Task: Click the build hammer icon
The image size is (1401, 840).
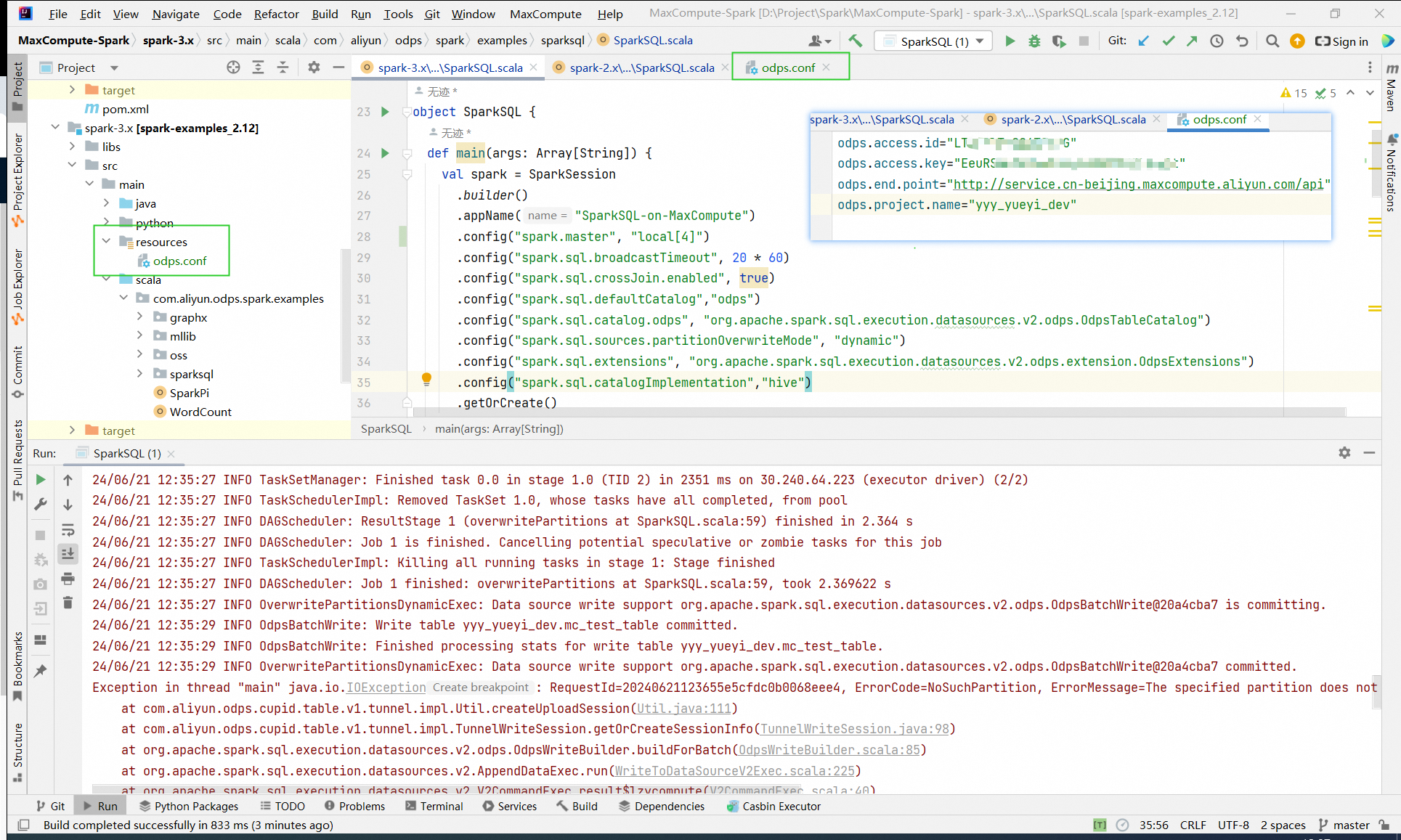Action: [x=856, y=41]
